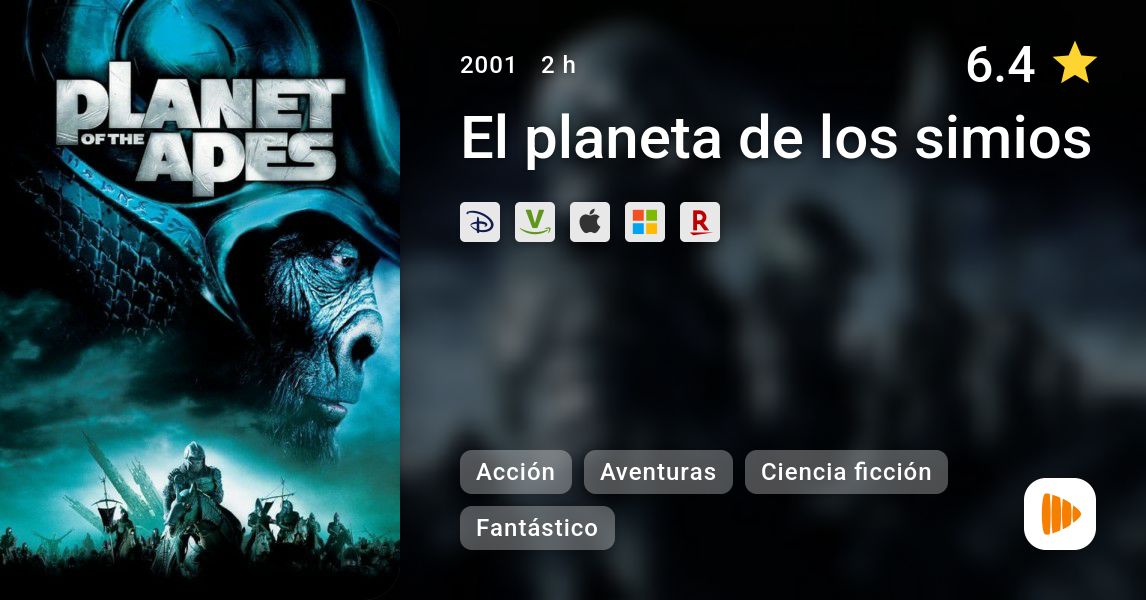This screenshot has height=600, width=1146.
Task: Select the Amazon Prime Video provider icon
Action: 535,222
